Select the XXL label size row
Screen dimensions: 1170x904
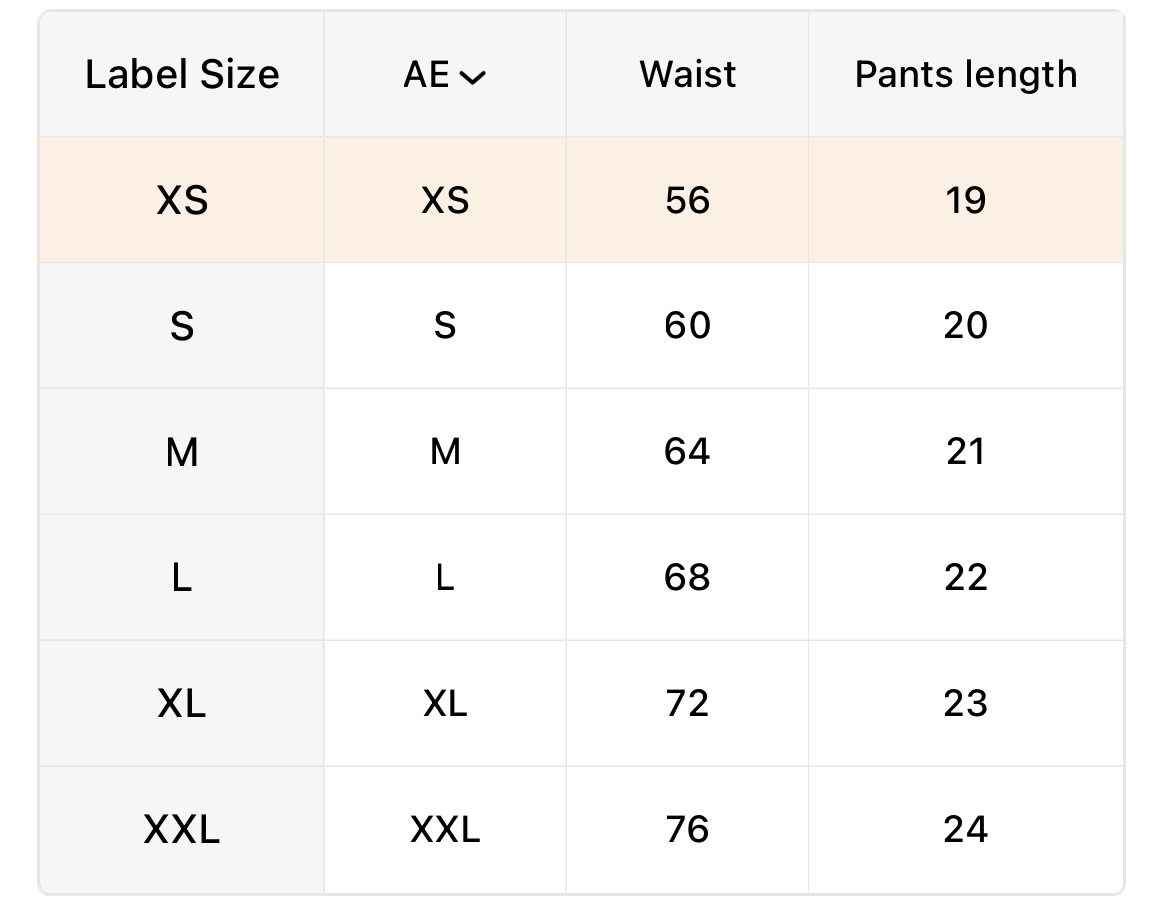(x=182, y=830)
